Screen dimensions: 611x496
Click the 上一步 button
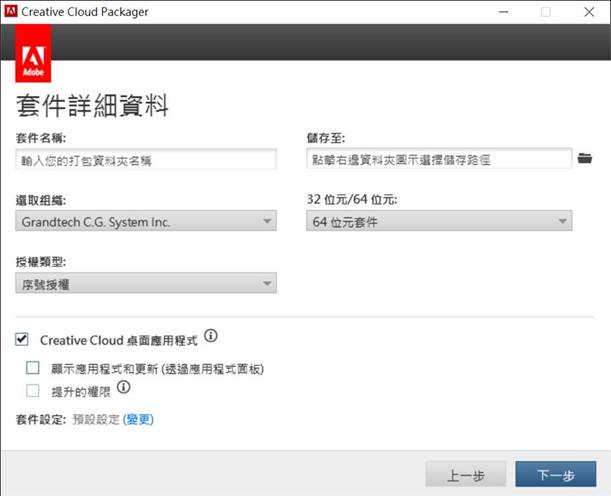[x=466, y=475]
